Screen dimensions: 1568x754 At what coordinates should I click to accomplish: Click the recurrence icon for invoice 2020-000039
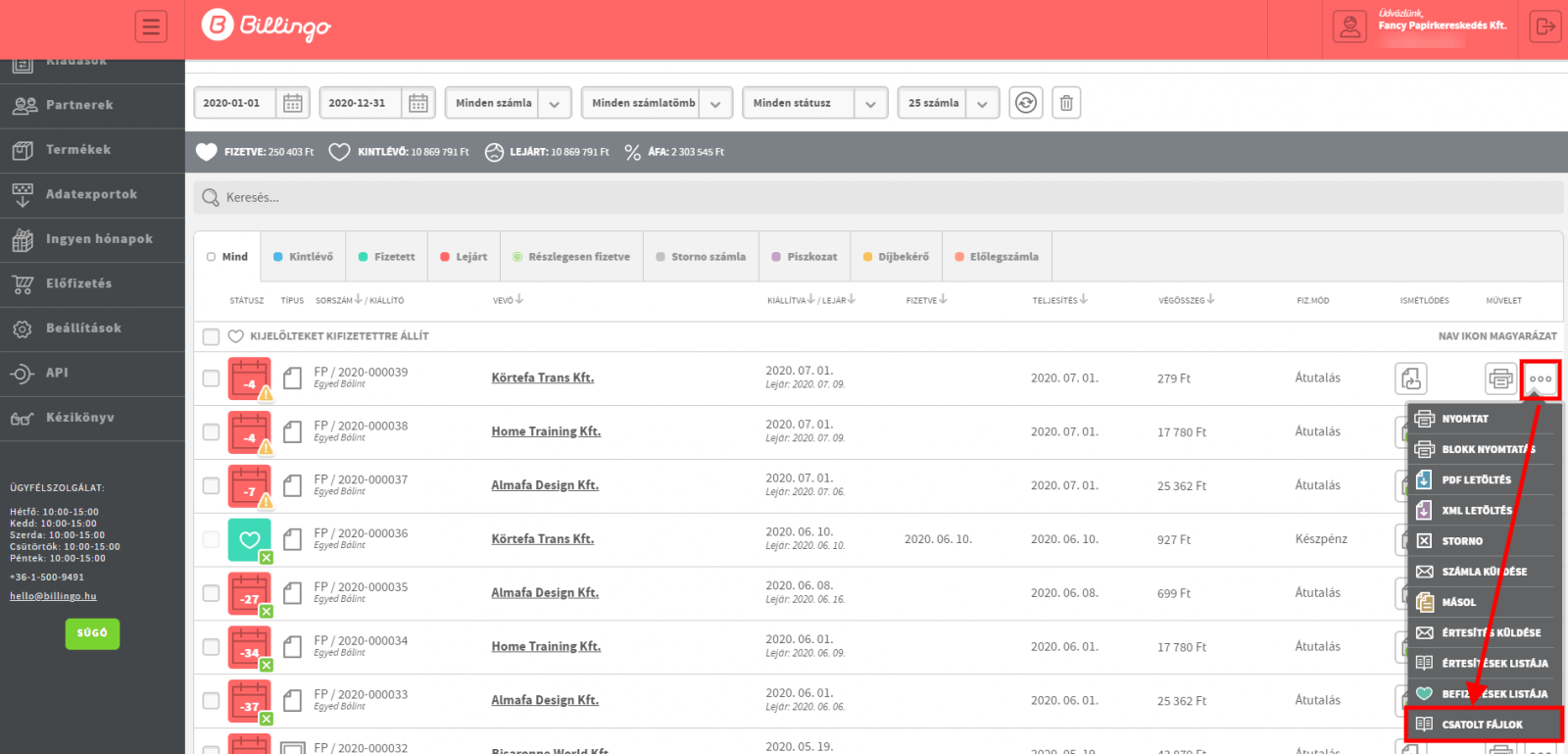point(1411,377)
